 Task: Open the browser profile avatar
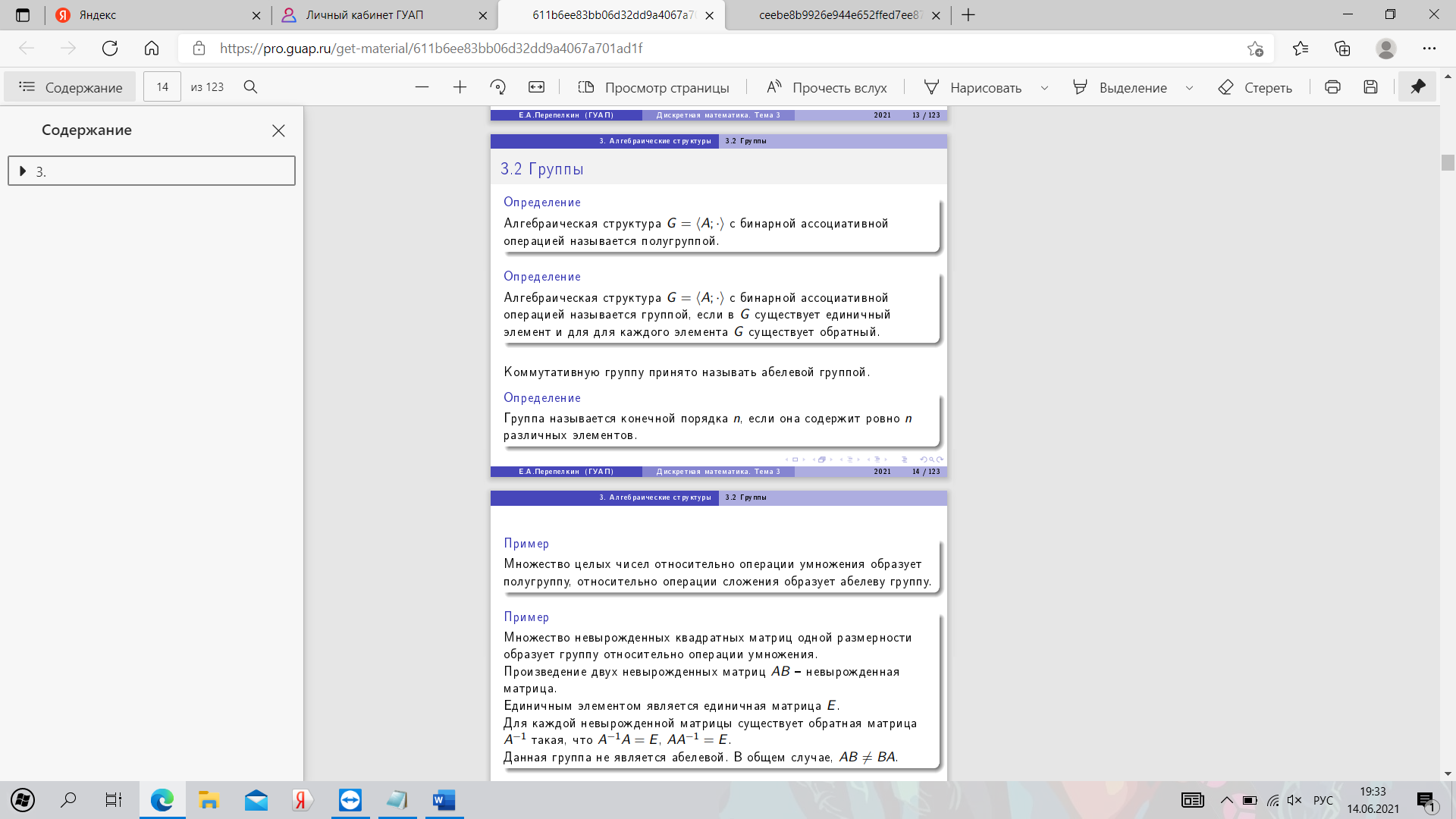pyautogui.click(x=1386, y=49)
